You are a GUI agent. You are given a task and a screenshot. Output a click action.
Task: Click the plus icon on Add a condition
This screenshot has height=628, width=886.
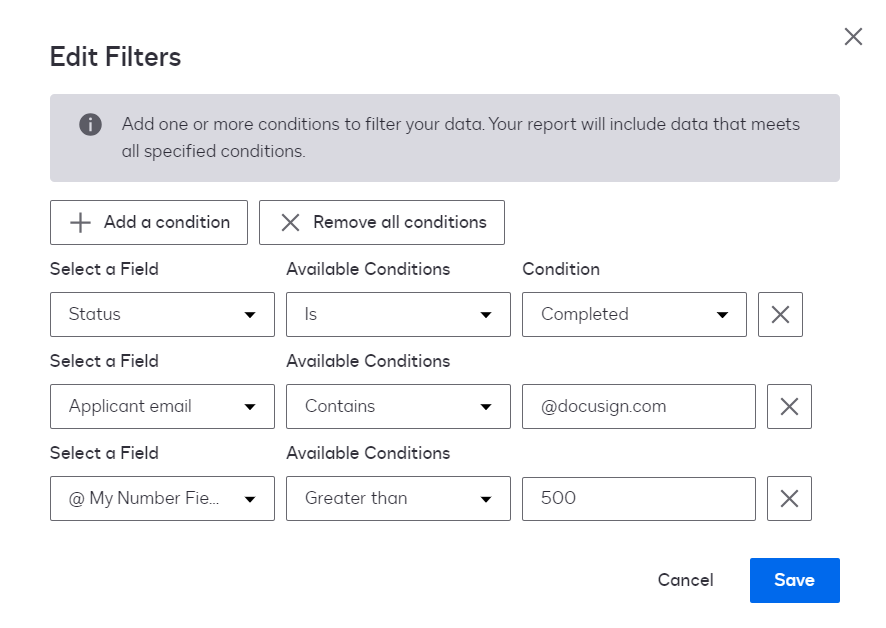[80, 222]
